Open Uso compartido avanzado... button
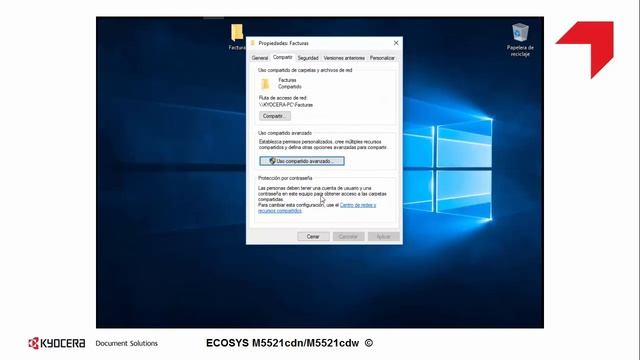 tap(302, 161)
